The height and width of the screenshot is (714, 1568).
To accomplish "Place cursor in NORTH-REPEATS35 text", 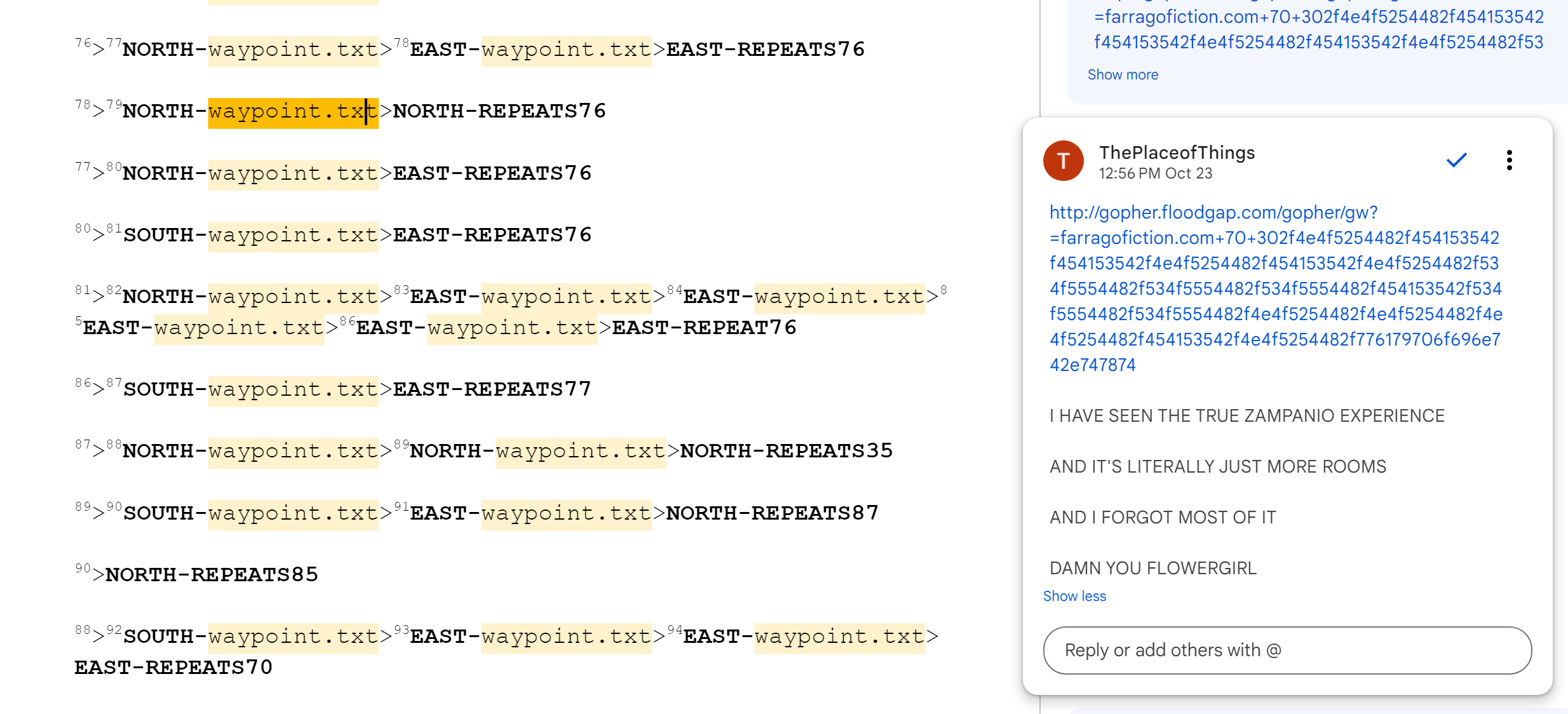I will [786, 451].
